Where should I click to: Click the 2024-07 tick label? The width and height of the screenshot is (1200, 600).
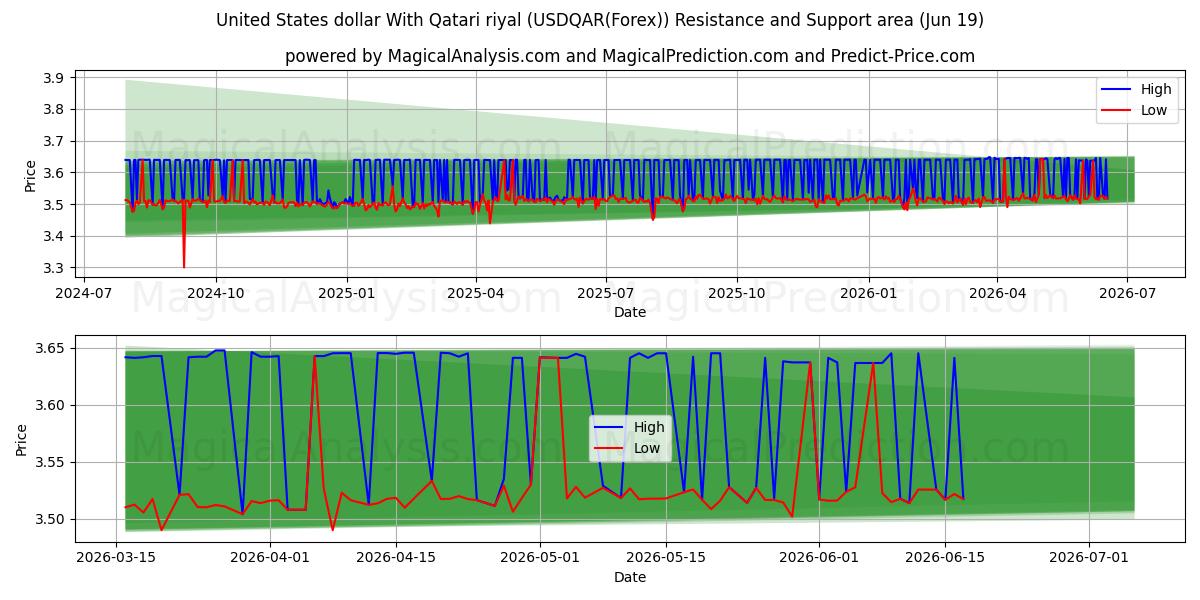83,293
